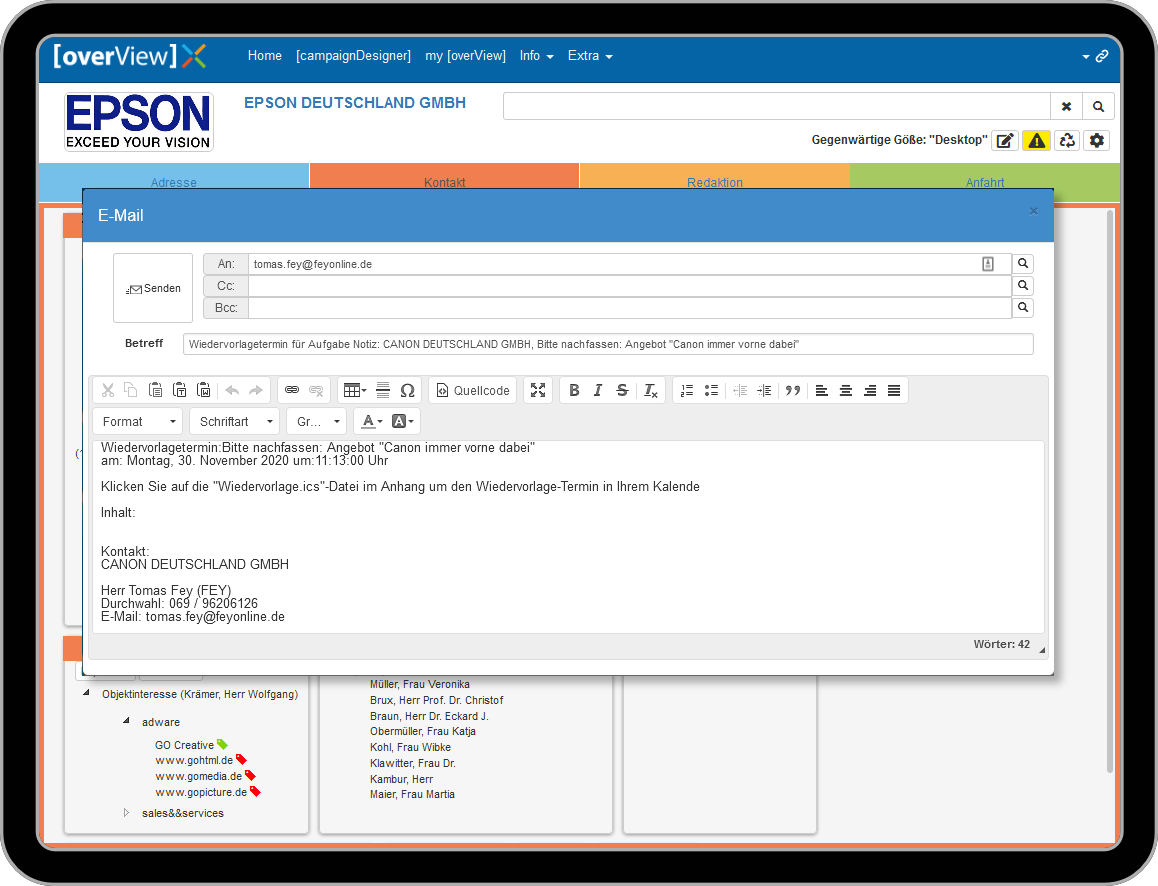Switch to the Anfahrt tab
1158x886 pixels.
click(985, 182)
